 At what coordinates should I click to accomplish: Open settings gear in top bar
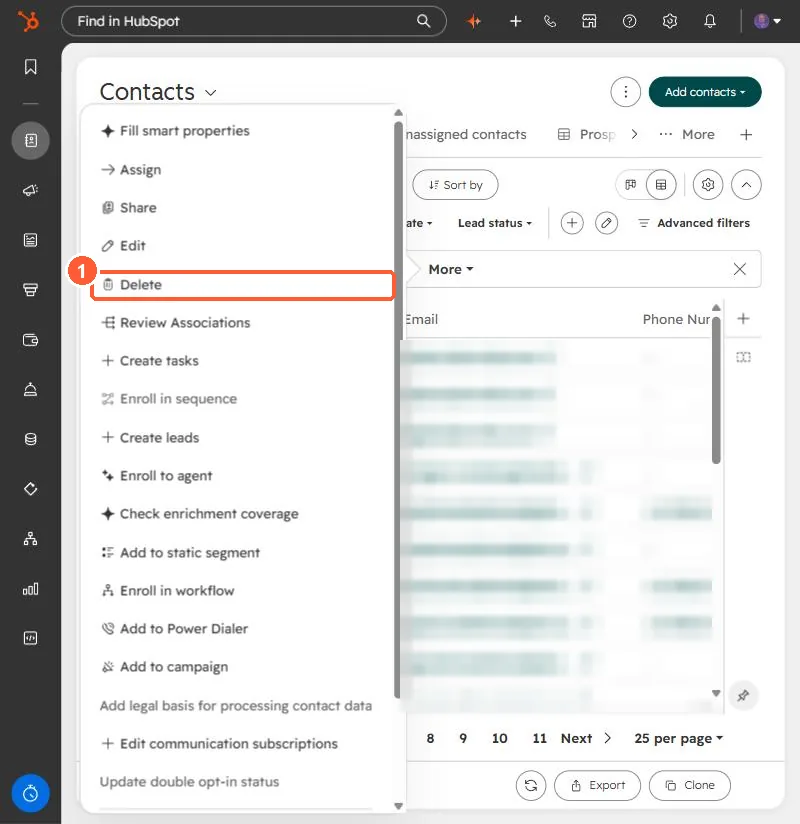tap(670, 21)
